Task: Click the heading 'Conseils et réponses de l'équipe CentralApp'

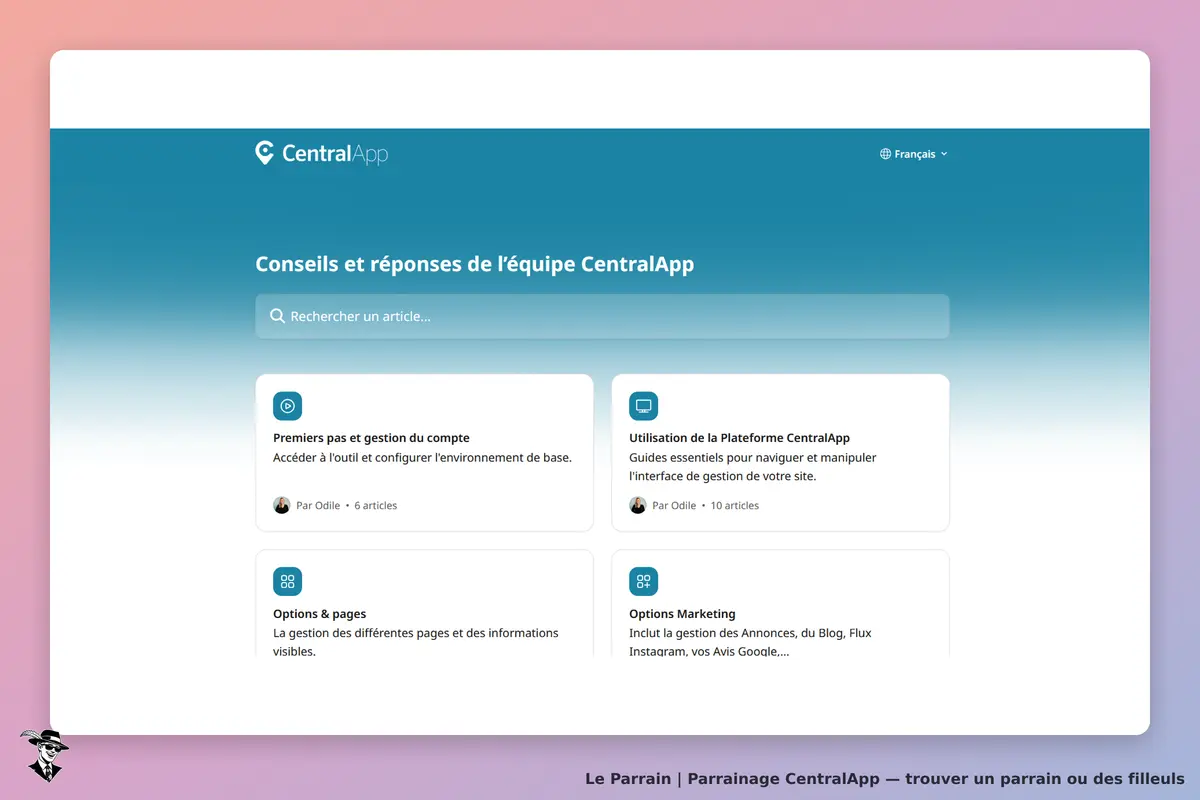Action: point(474,264)
